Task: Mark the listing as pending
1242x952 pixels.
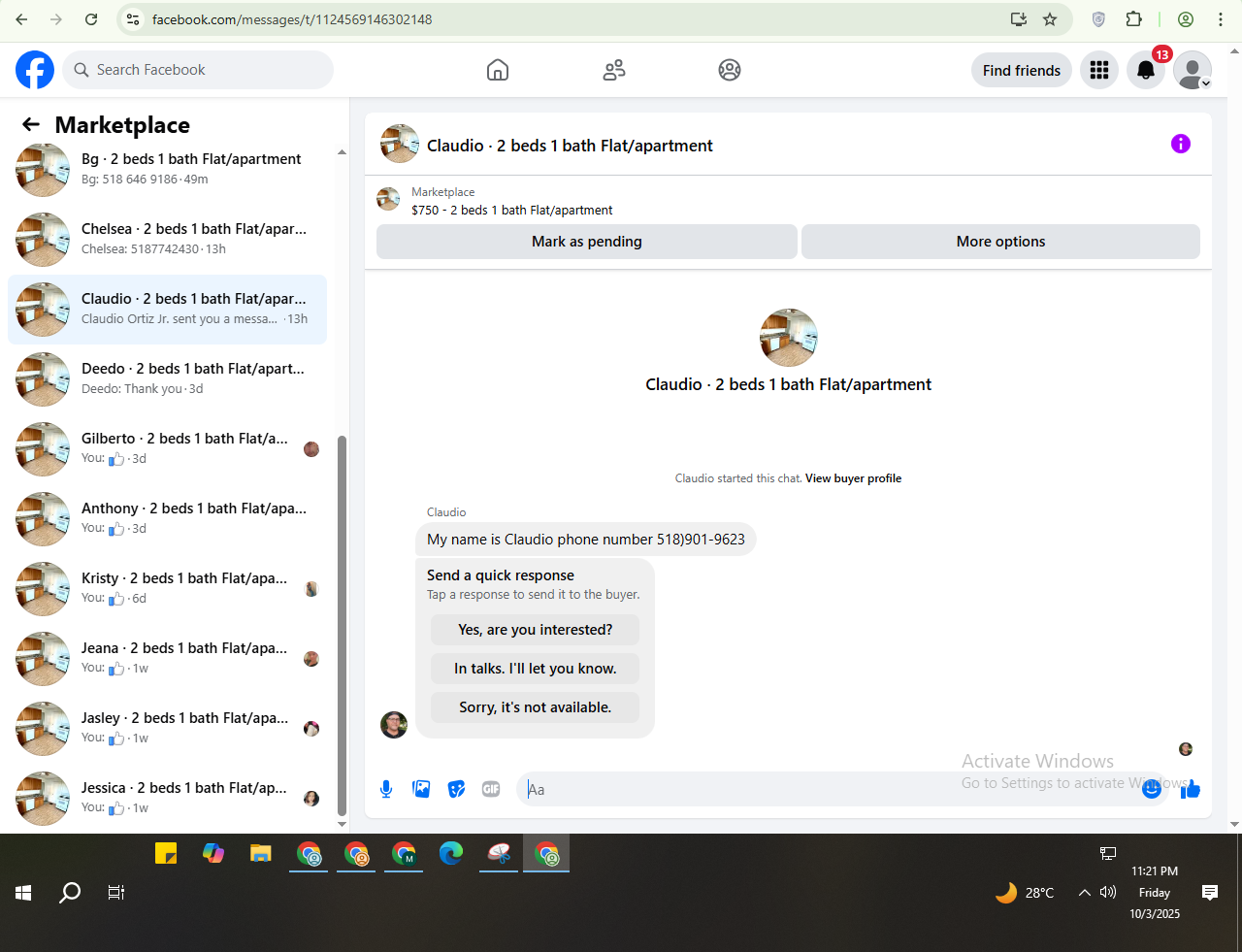Action: pos(587,242)
